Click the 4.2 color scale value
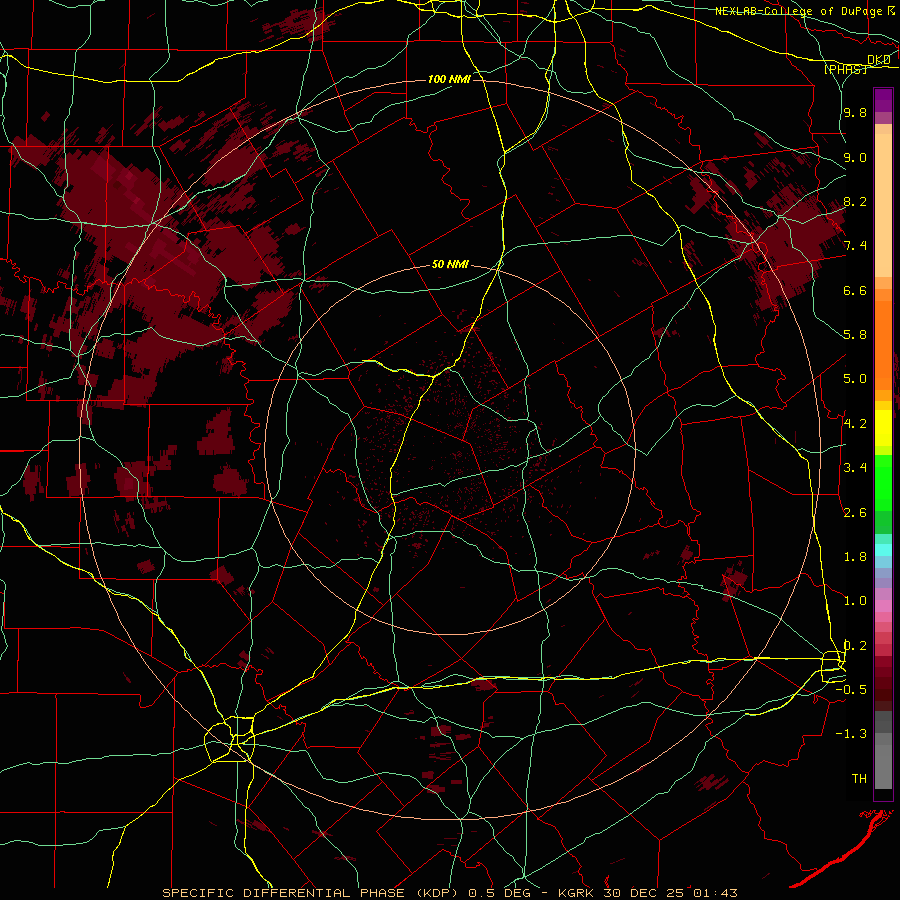900x900 pixels. (855, 424)
